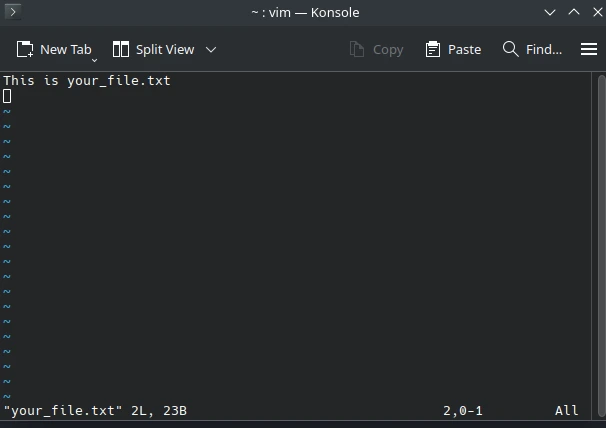Click the first tilde empty-line marker
Viewport: 606px width, 428px height.
pos(7,111)
